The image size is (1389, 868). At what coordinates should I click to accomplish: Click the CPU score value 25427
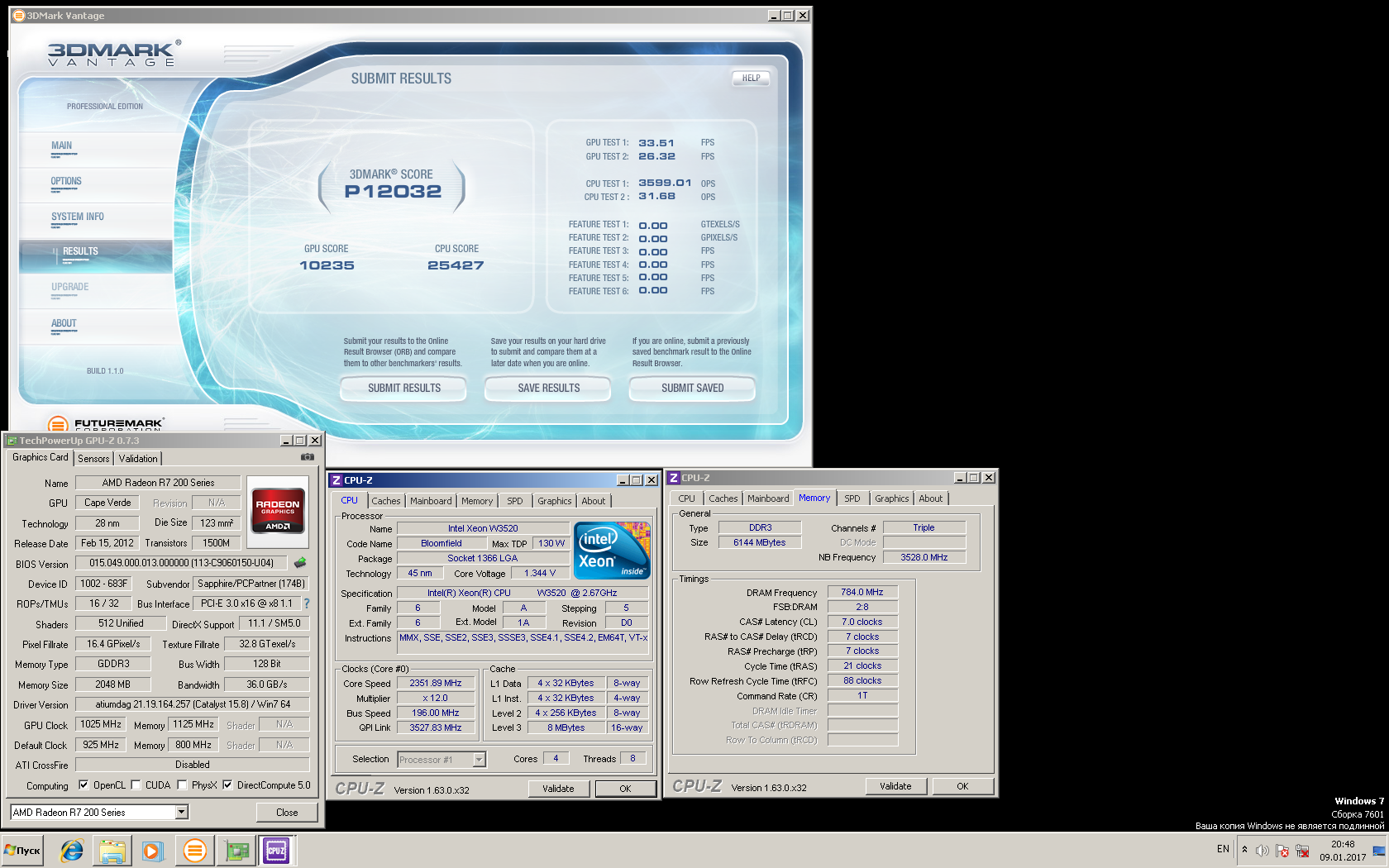456,265
